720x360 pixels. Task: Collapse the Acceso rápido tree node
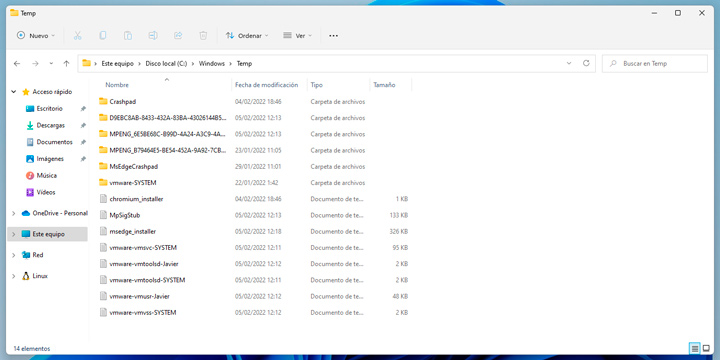pyautogui.click(x=13, y=92)
